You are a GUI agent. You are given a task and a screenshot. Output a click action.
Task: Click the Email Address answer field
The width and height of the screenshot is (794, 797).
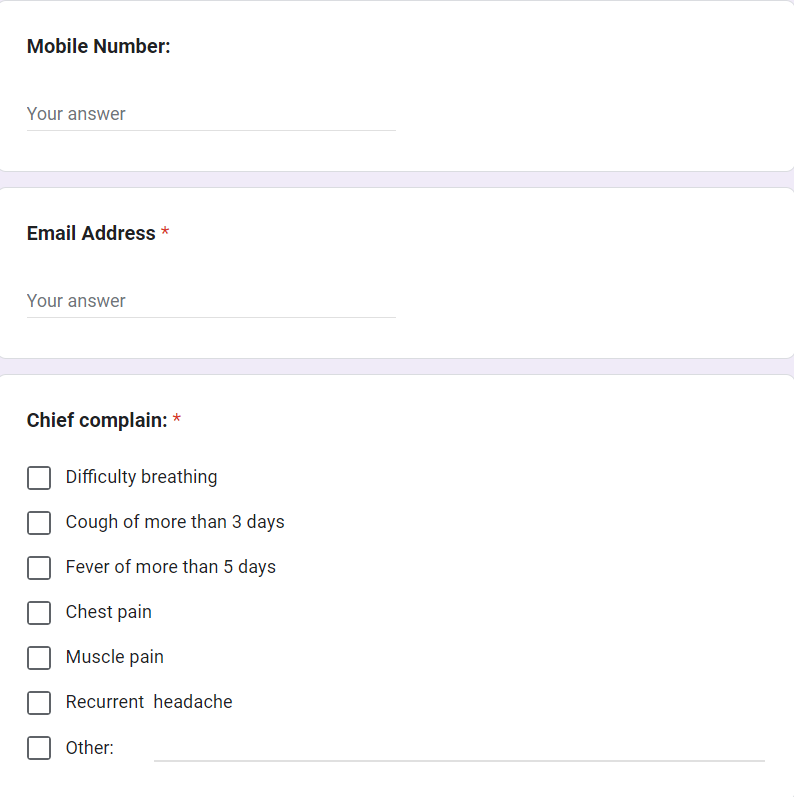[x=211, y=301]
